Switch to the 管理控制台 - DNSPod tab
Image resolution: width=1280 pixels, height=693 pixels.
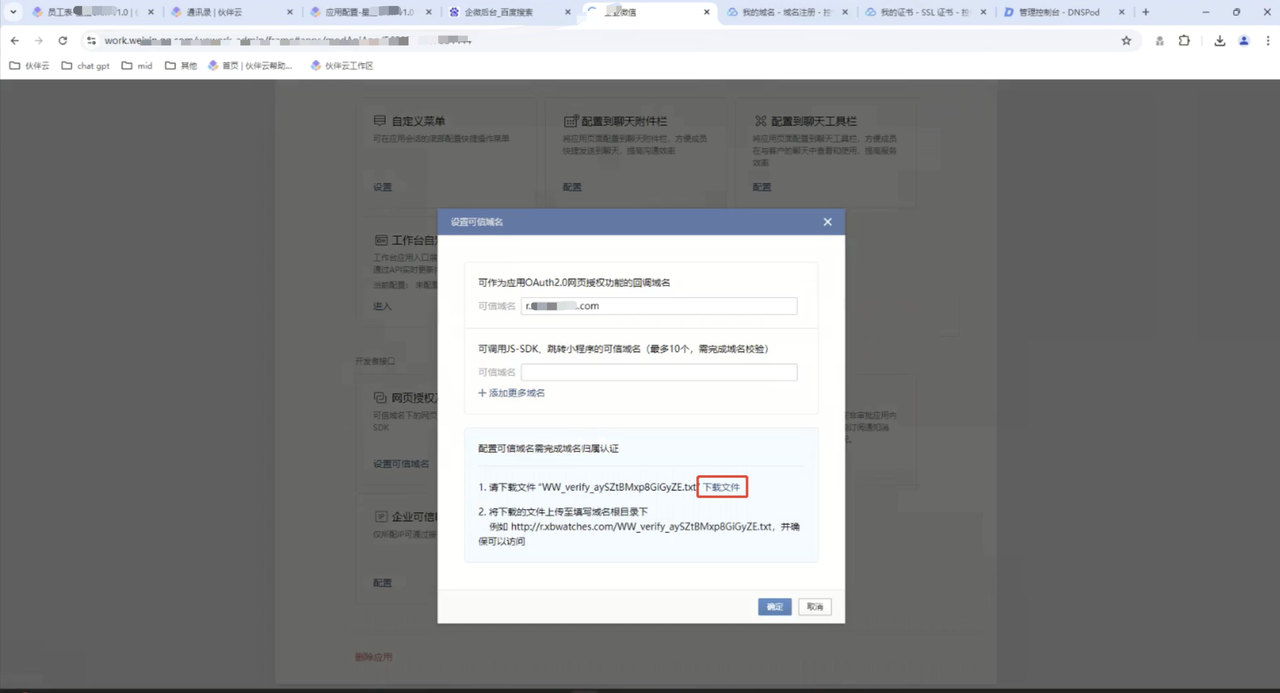(x=1058, y=12)
